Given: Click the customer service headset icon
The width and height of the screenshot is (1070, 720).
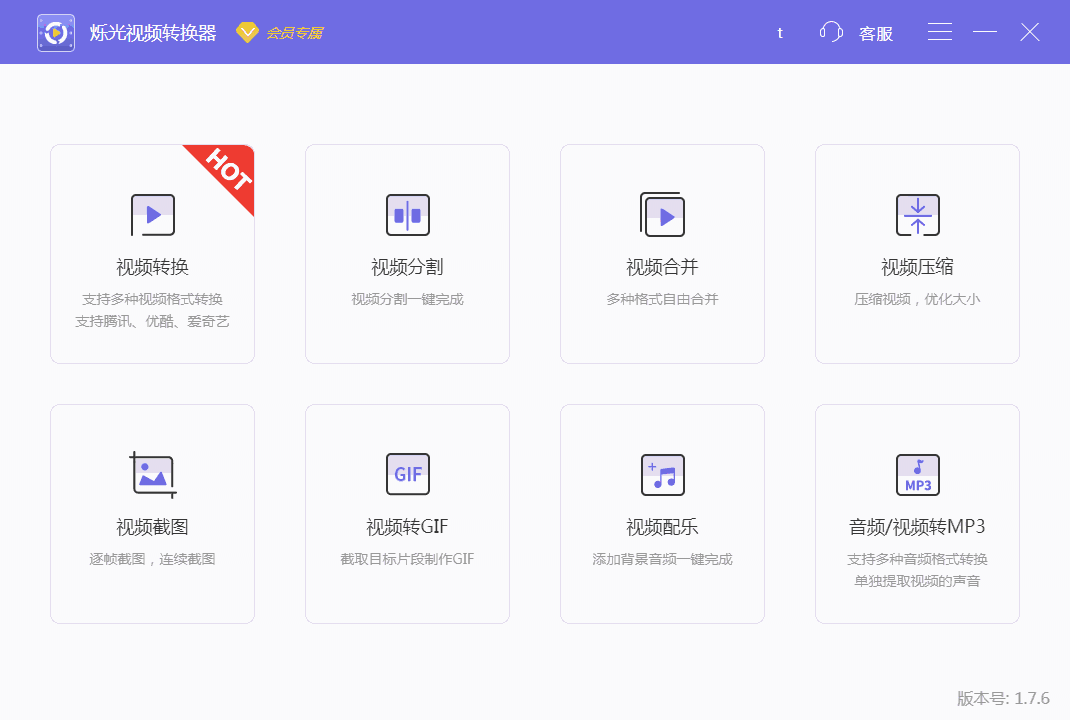Looking at the screenshot, I should (830, 31).
